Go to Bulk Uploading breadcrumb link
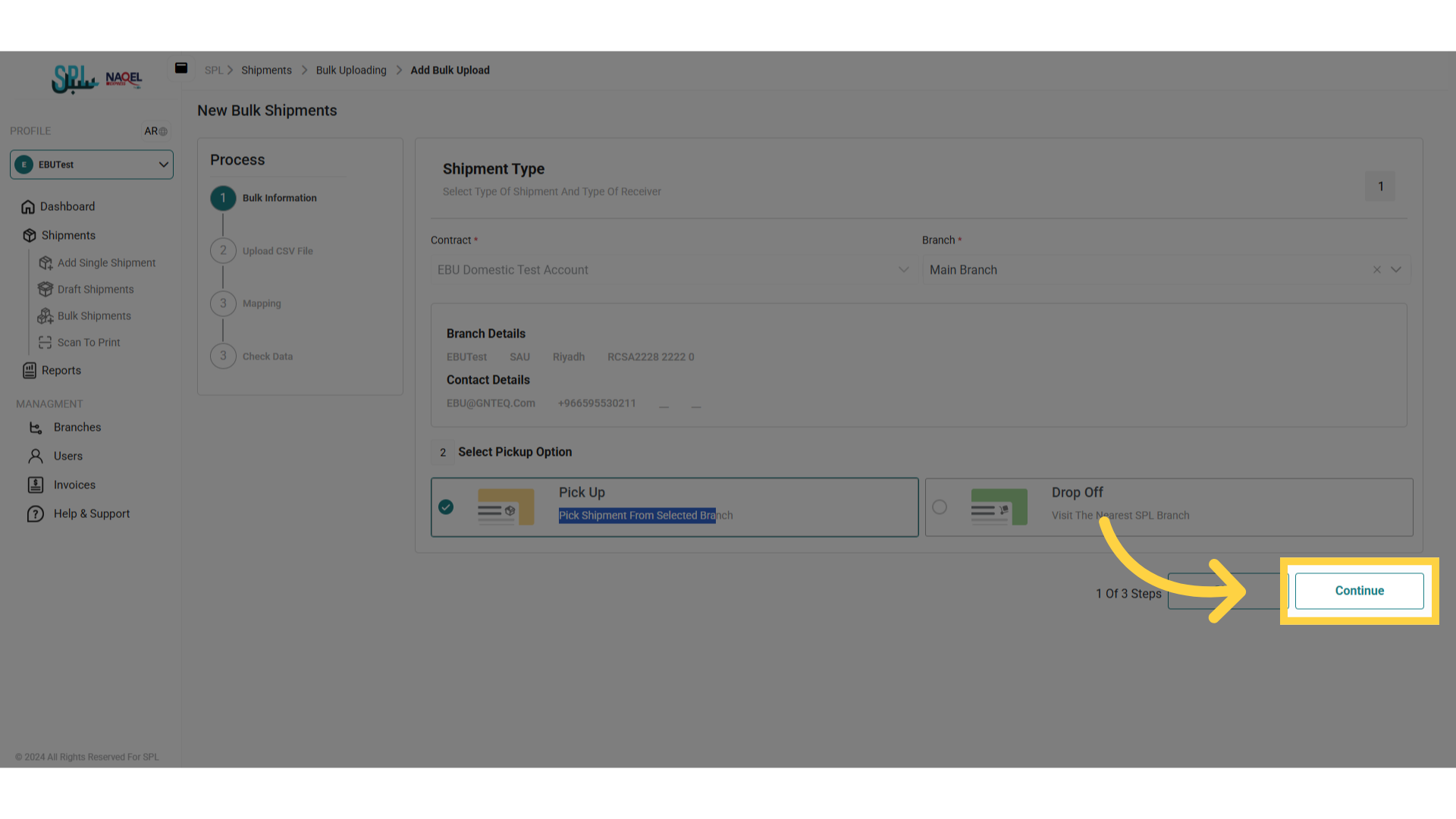Image resolution: width=1456 pixels, height=819 pixels. (x=351, y=71)
